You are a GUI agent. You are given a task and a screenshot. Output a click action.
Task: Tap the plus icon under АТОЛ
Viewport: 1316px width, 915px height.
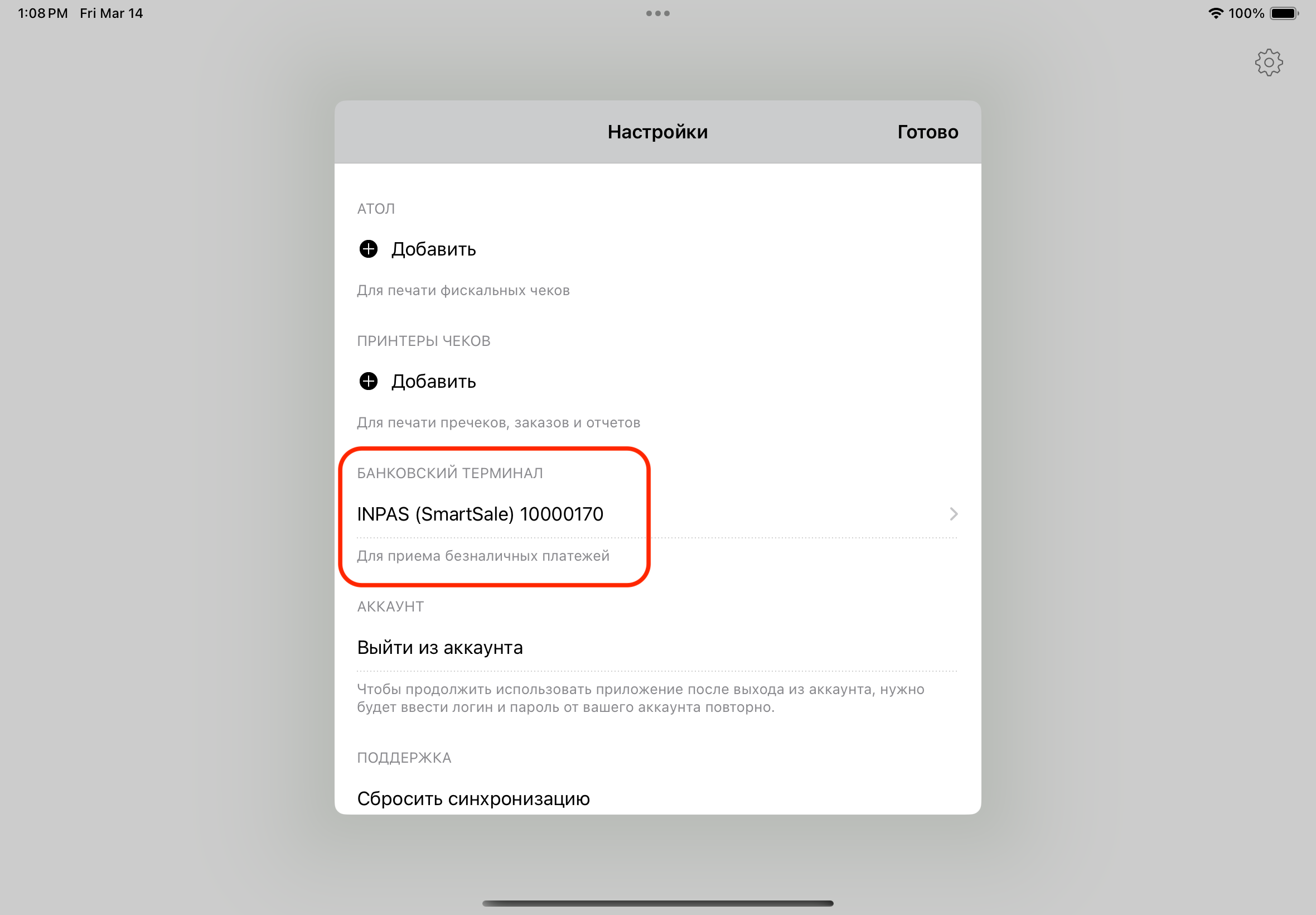369,249
